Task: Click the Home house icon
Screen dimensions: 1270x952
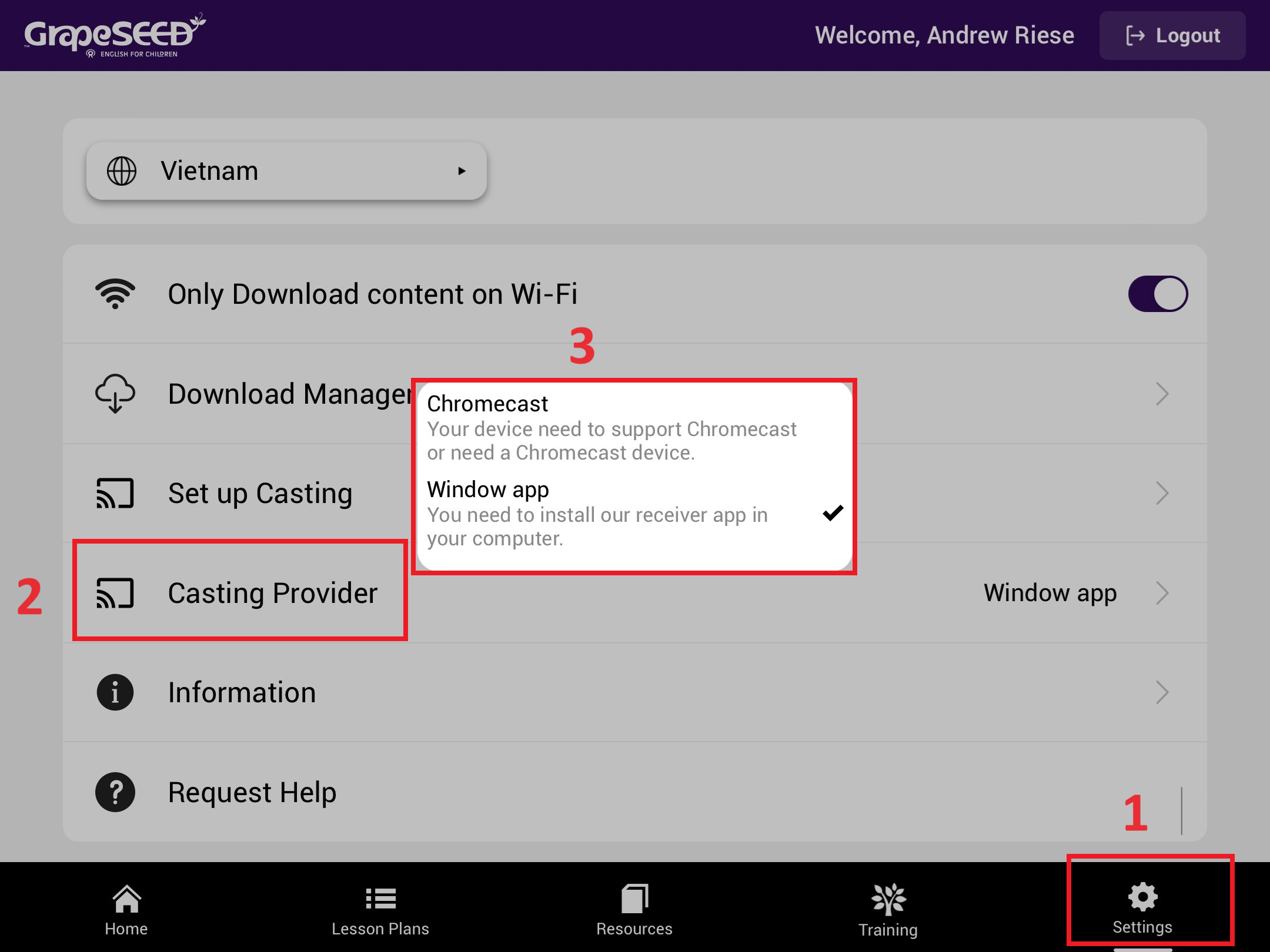Action: point(126,898)
